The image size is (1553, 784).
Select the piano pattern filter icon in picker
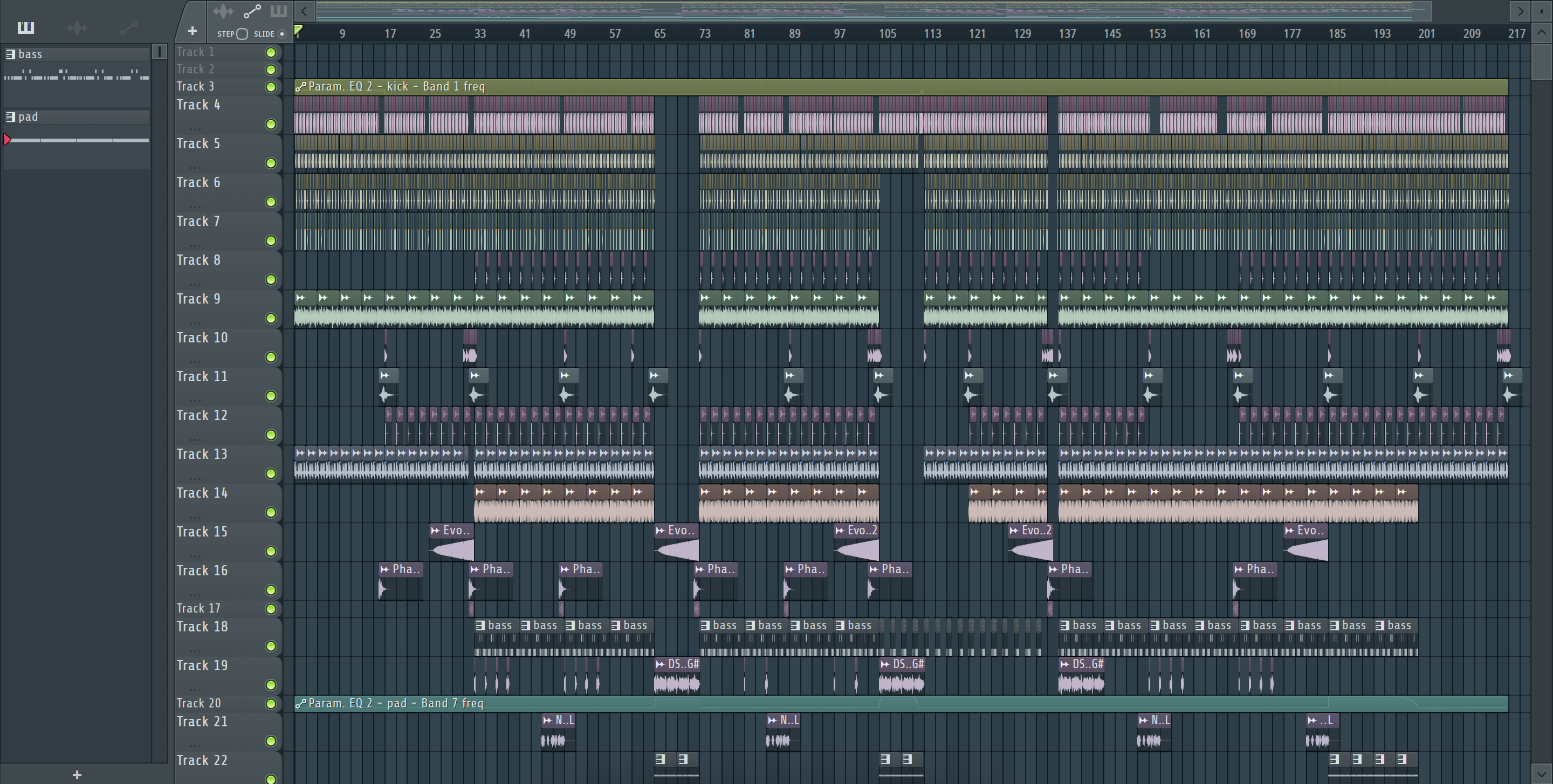click(26, 27)
